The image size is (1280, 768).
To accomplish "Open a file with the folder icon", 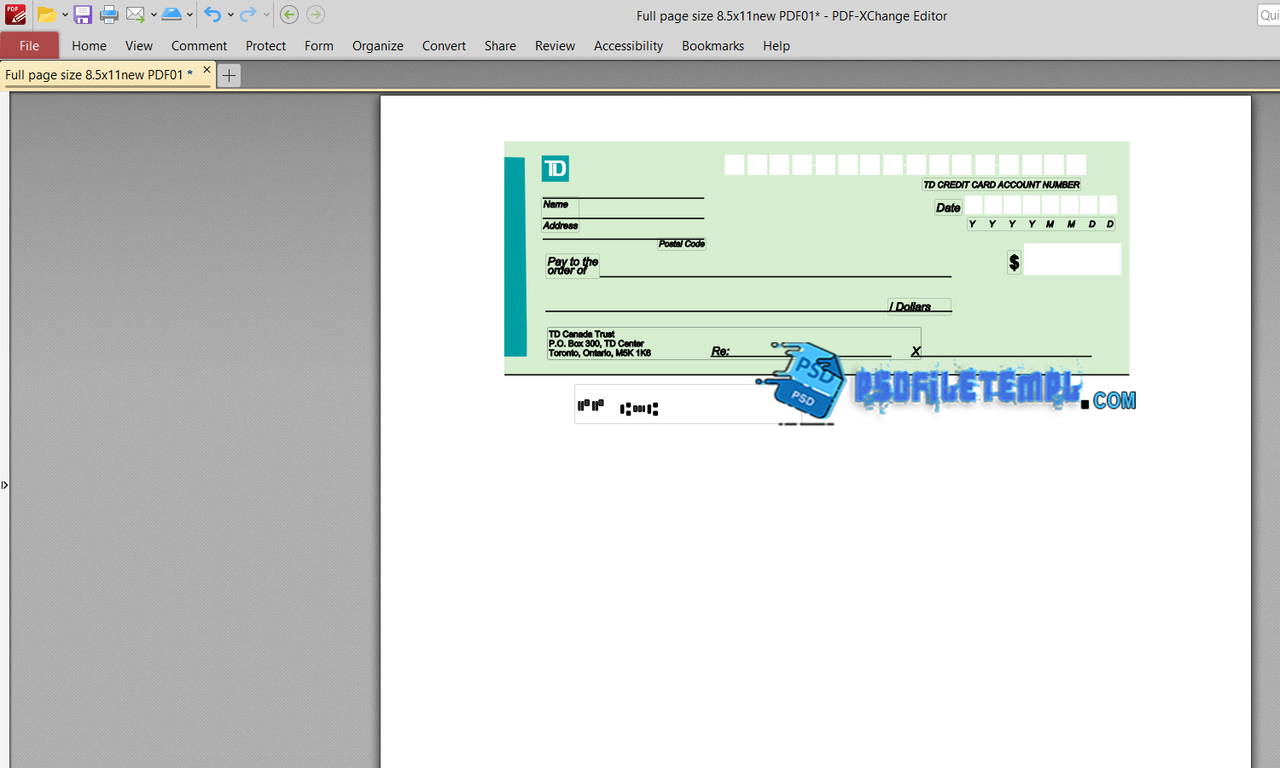I will 46,15.
